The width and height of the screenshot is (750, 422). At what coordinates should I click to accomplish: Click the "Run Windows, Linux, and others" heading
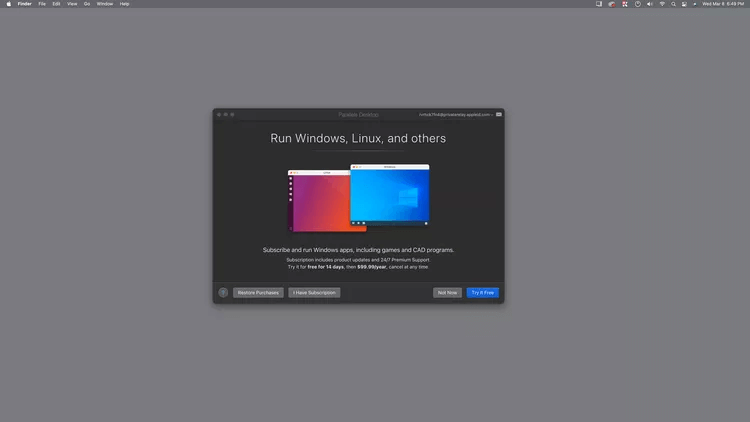[358, 138]
